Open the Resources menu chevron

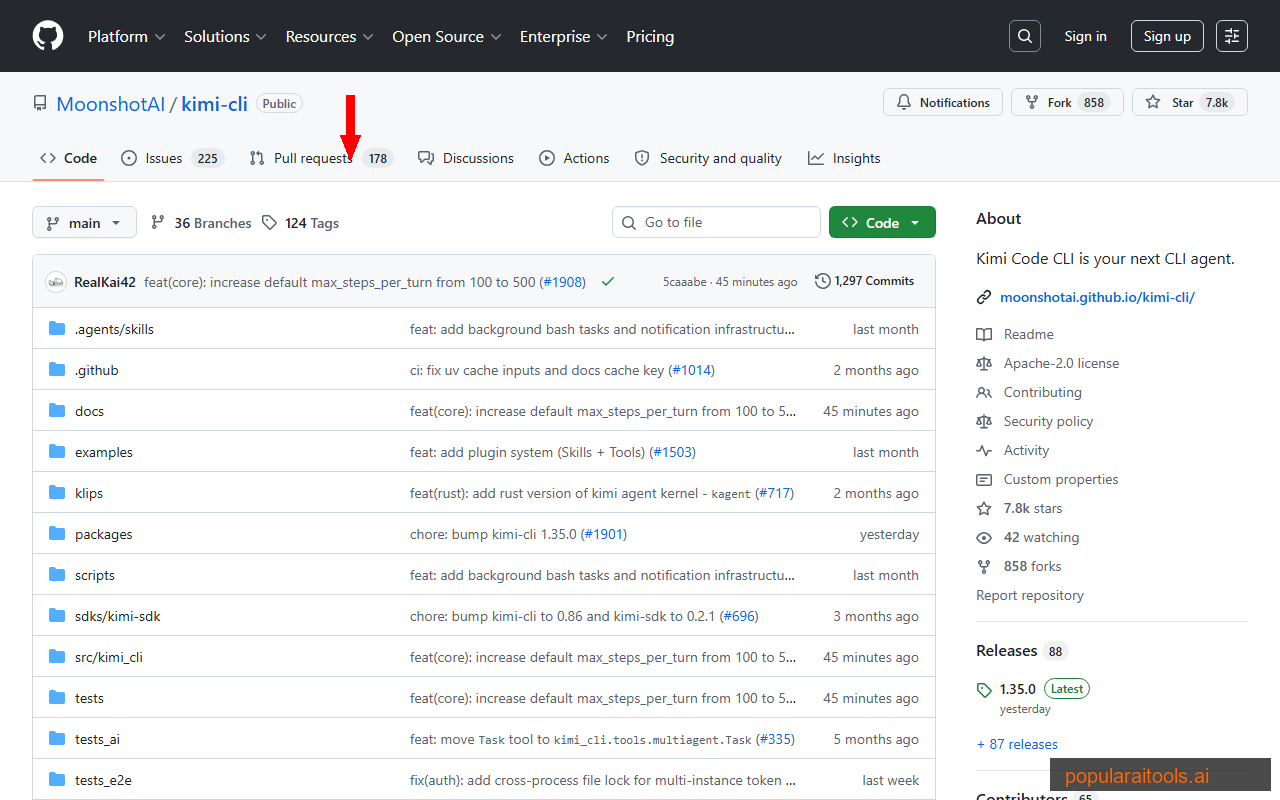click(367, 37)
